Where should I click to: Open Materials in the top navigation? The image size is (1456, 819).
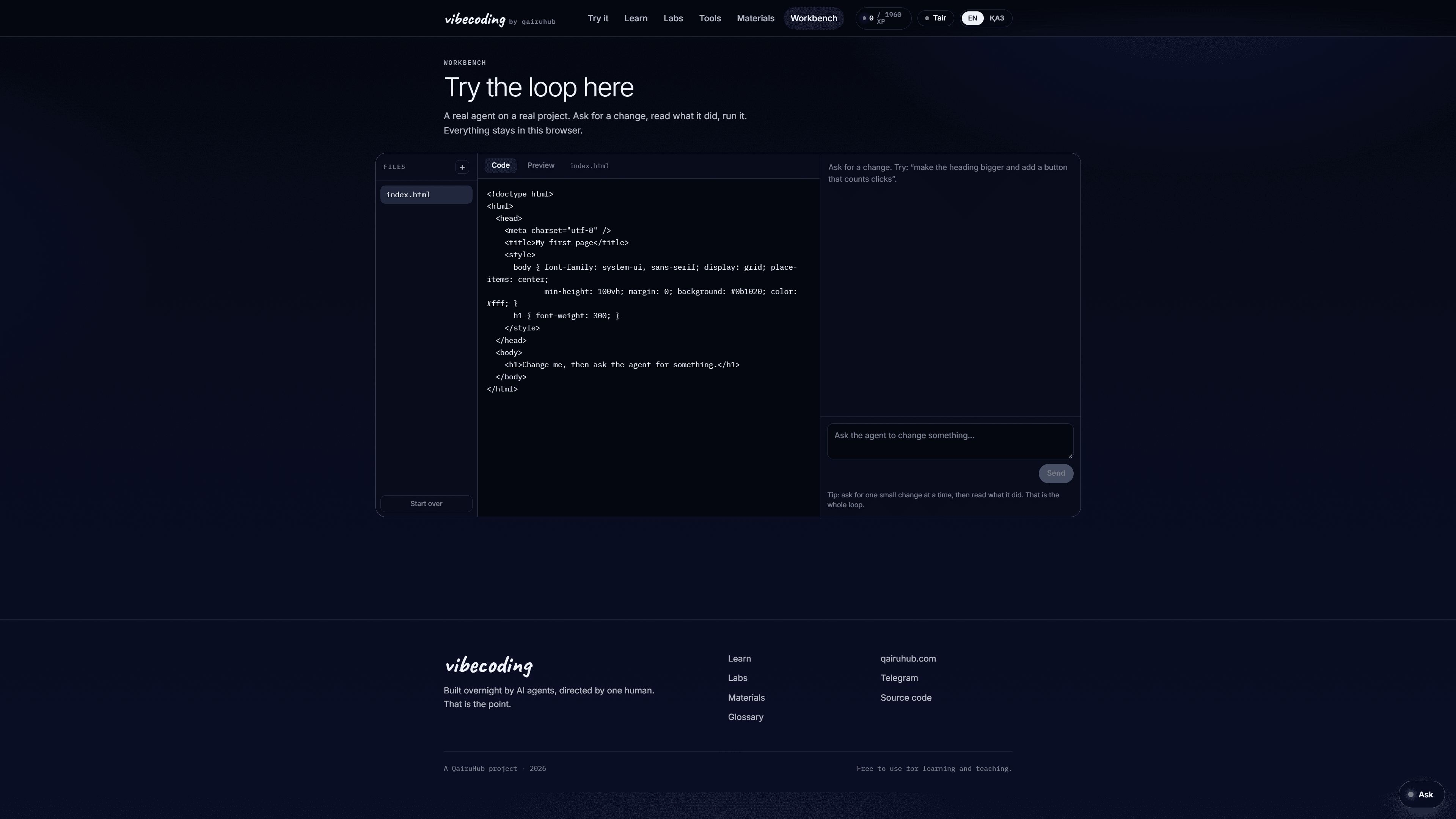coord(755,18)
